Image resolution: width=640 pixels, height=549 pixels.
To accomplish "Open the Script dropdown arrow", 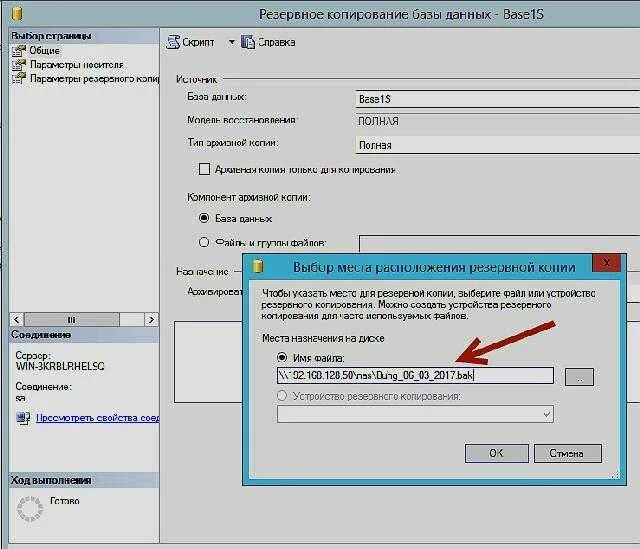I will point(231,42).
